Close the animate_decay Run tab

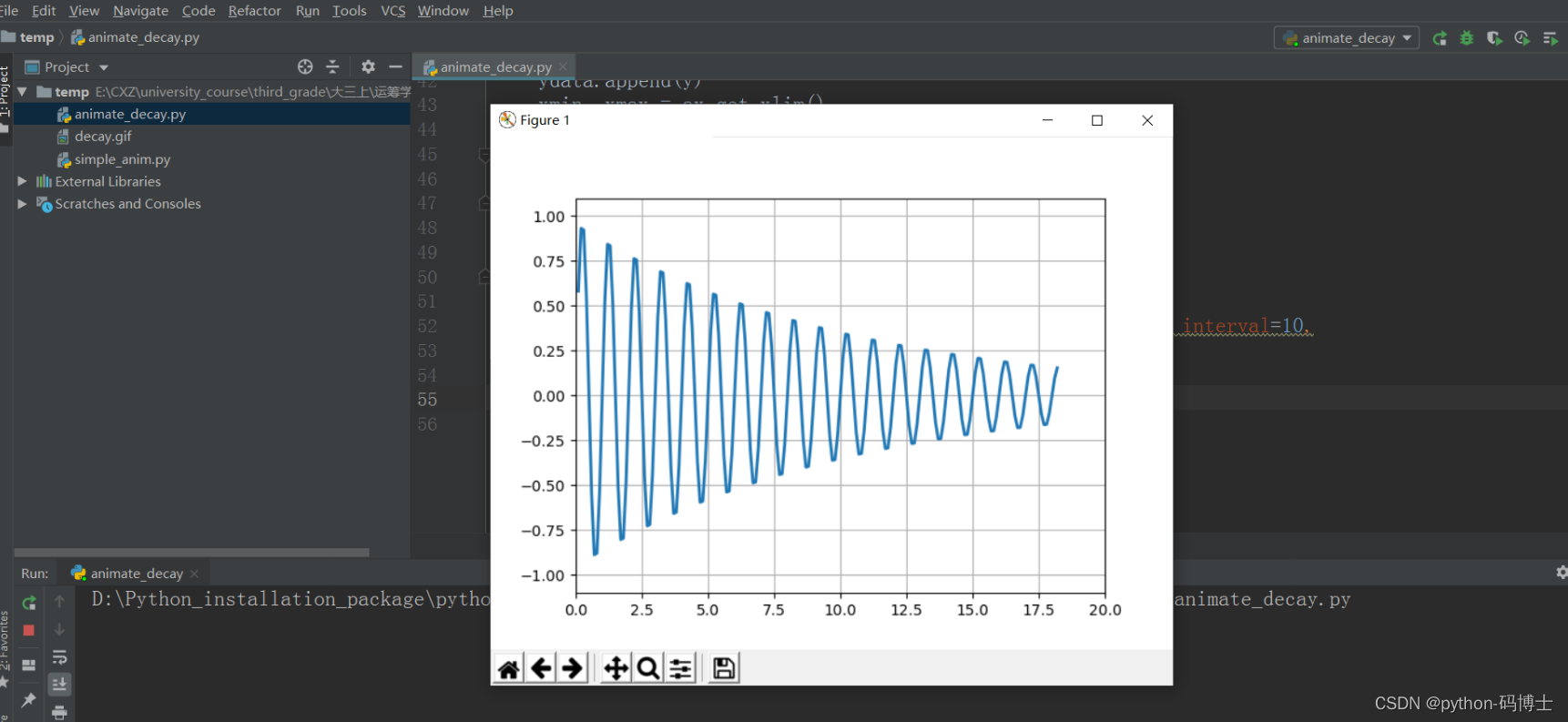point(194,574)
